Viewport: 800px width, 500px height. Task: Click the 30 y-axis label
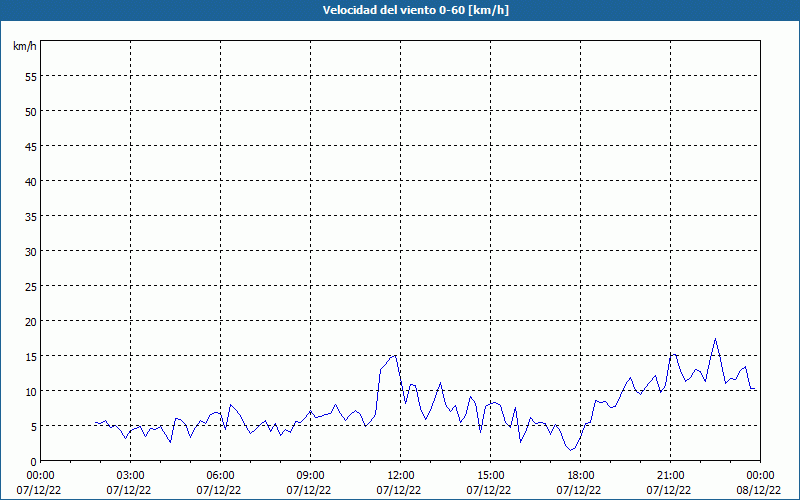pyautogui.click(x=31, y=252)
